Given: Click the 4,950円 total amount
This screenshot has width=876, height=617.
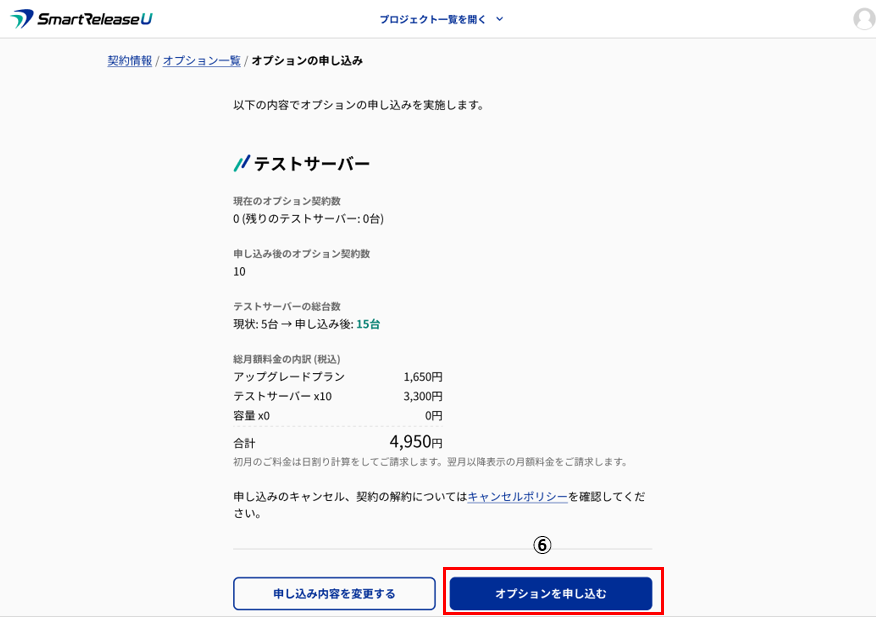Looking at the screenshot, I should click(x=415, y=441).
